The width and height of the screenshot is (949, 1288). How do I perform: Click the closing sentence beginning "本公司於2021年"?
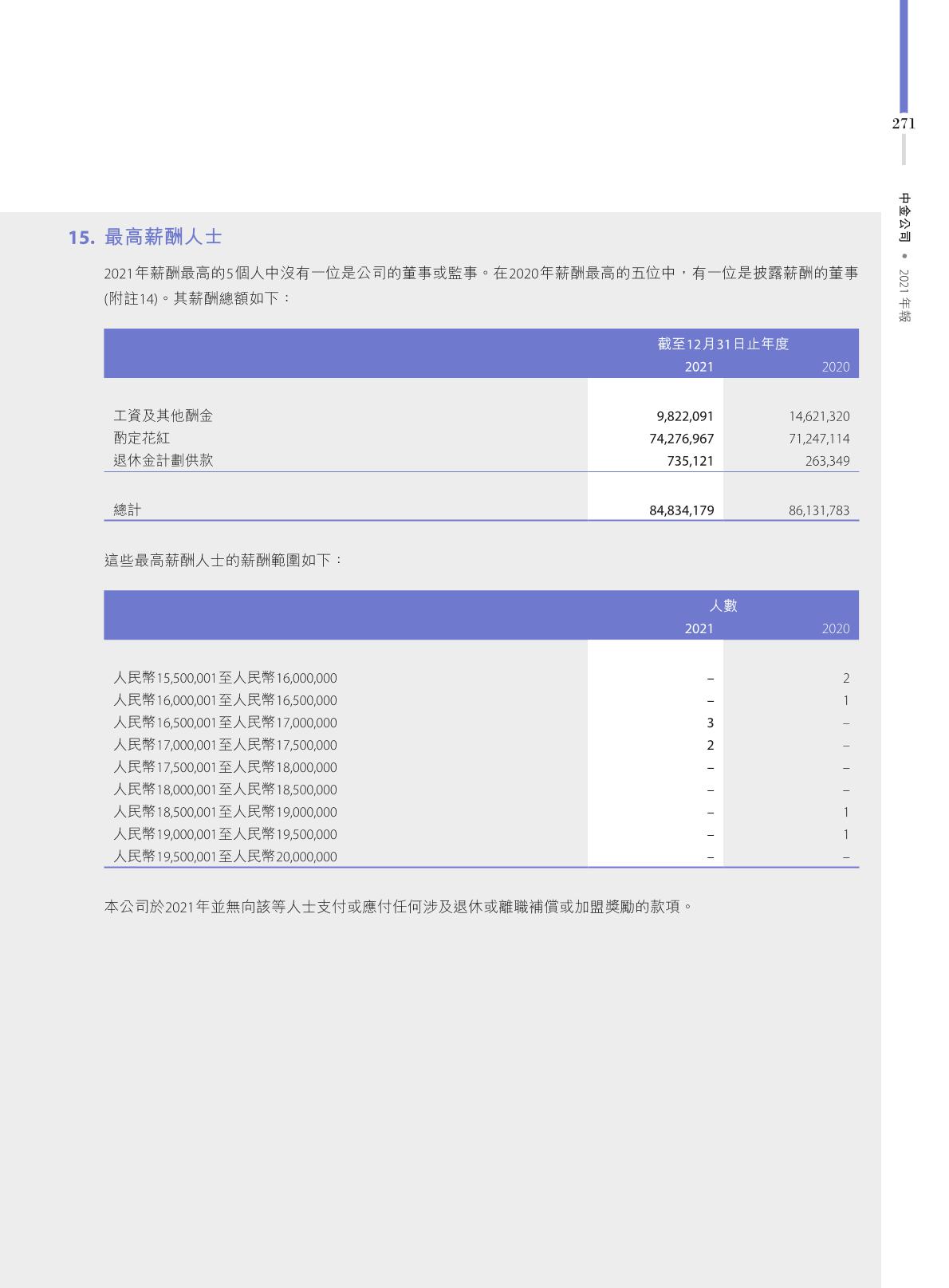tap(397, 907)
